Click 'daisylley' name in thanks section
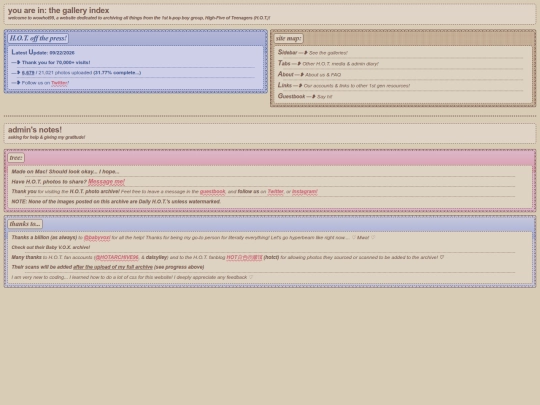 click(157, 257)
